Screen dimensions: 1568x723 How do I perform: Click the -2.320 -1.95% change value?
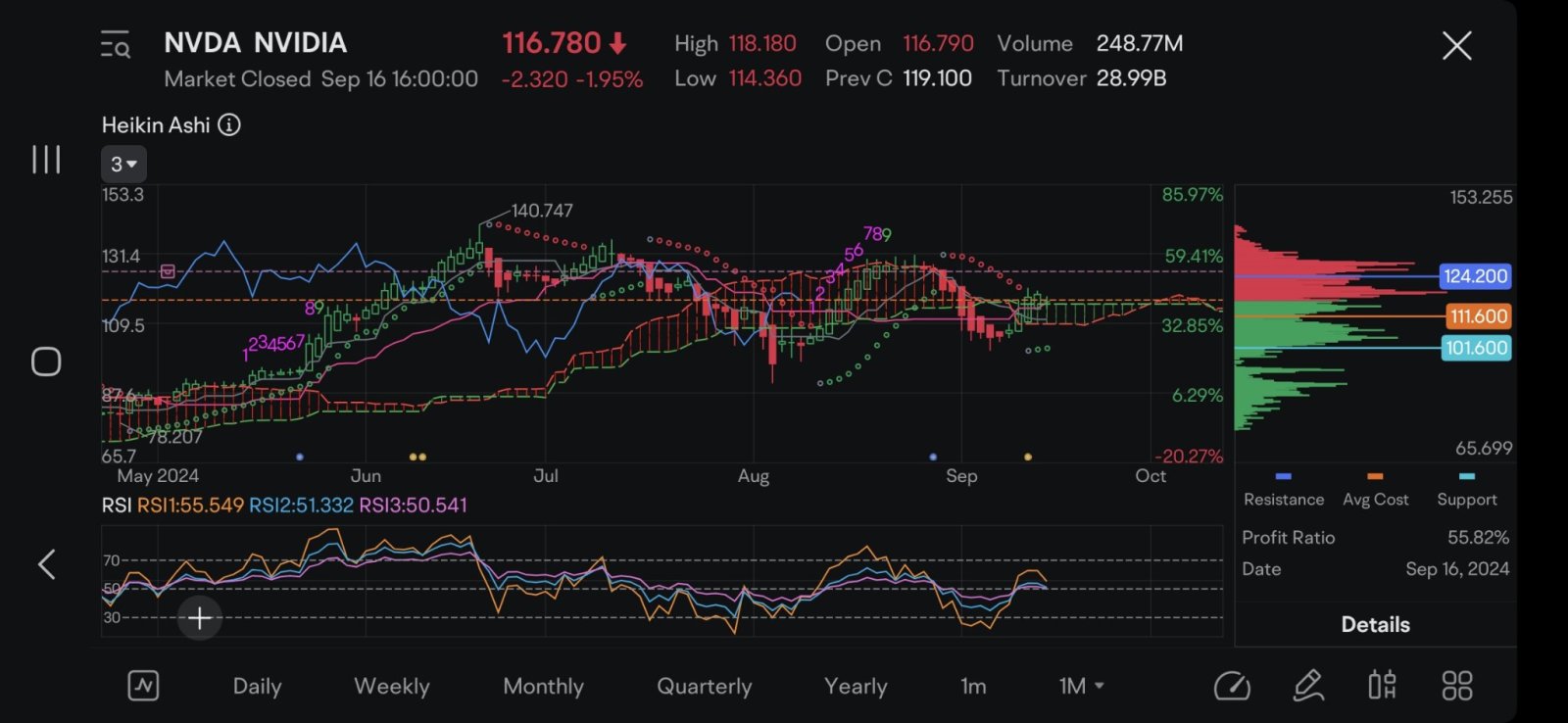click(572, 79)
